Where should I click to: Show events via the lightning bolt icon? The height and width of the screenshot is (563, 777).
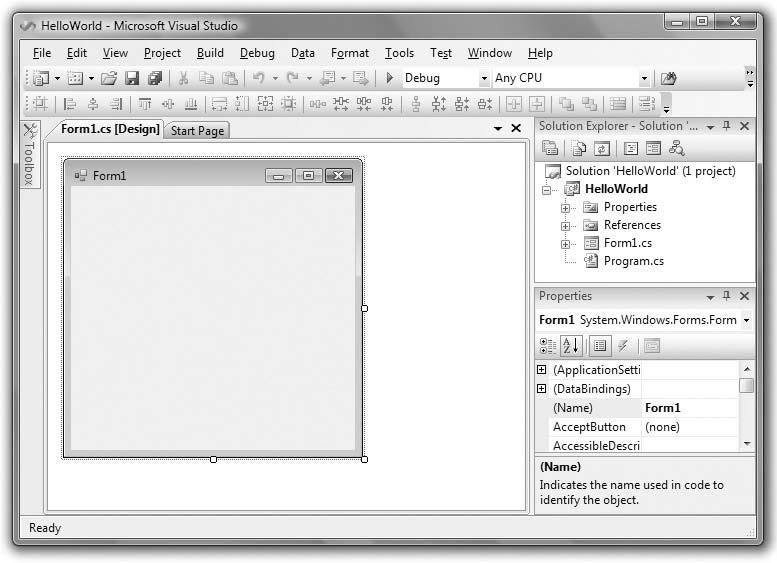[623, 346]
